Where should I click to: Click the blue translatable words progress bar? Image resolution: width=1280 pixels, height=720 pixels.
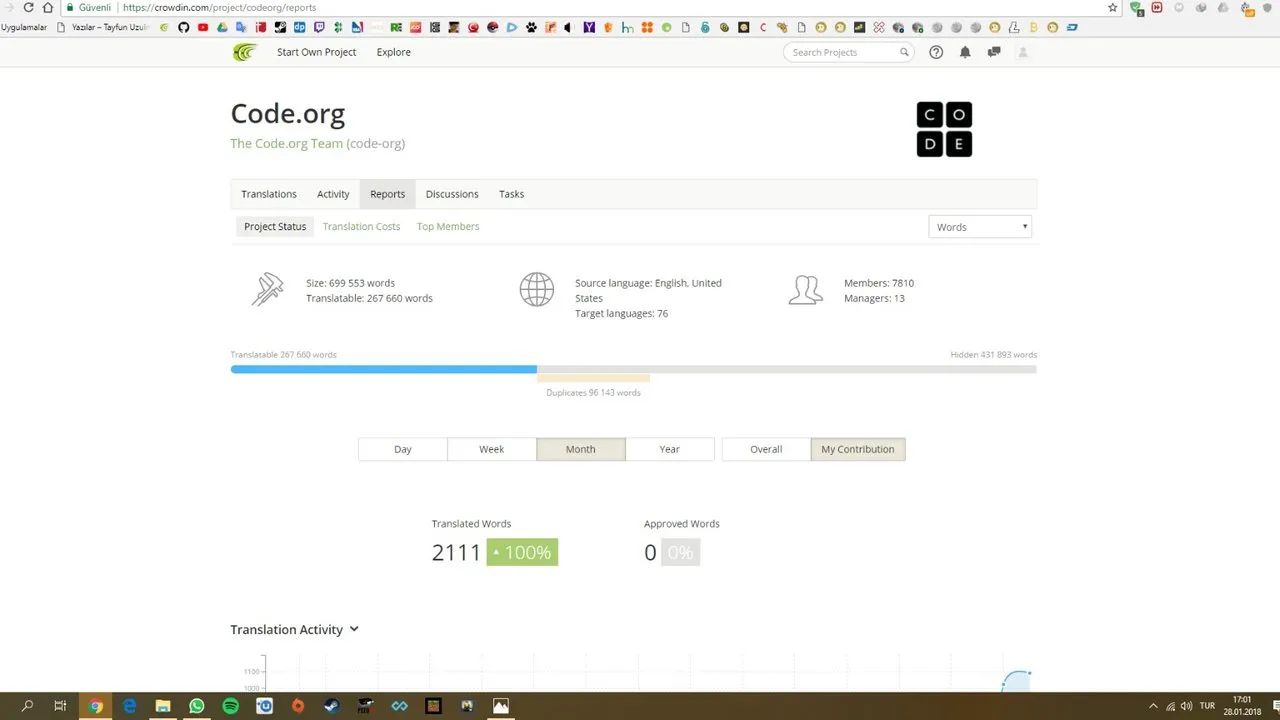pos(384,369)
